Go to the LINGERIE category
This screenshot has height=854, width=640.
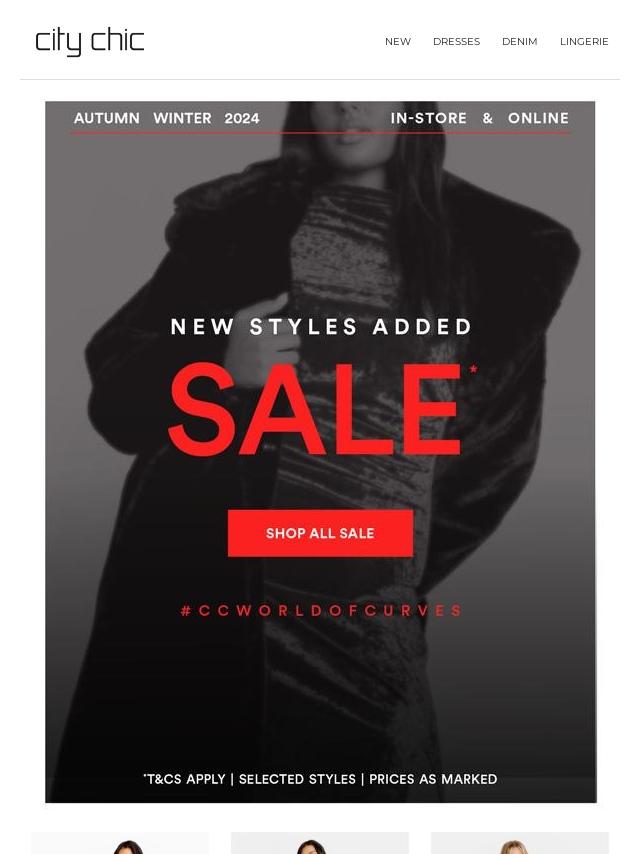584,41
